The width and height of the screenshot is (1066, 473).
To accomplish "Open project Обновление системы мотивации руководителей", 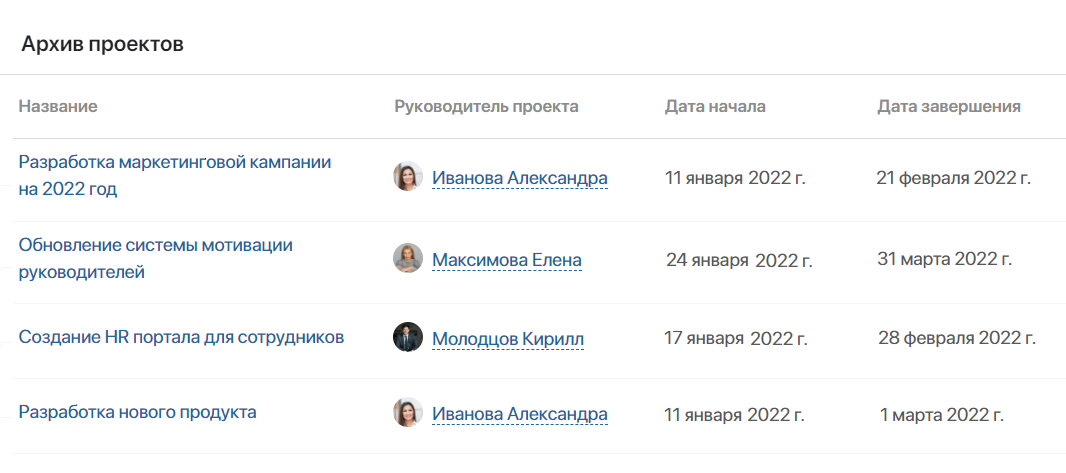I will click(155, 258).
